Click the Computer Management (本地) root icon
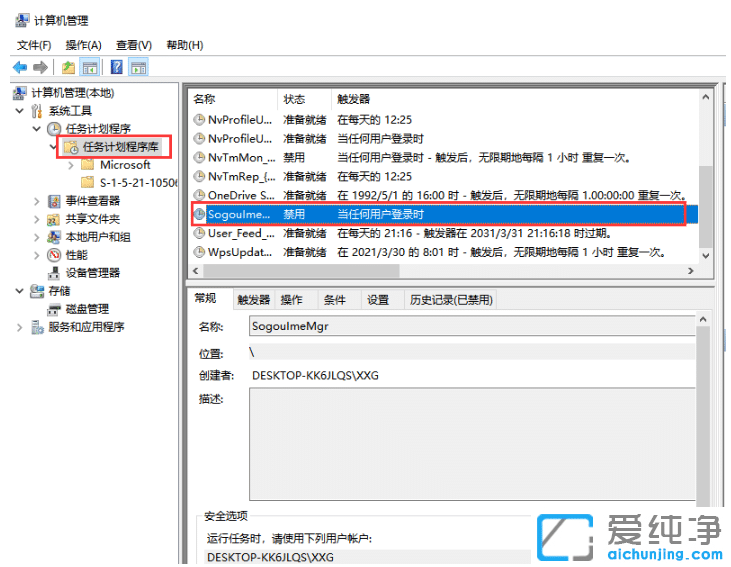This screenshot has height=567, width=731. pos(20,93)
